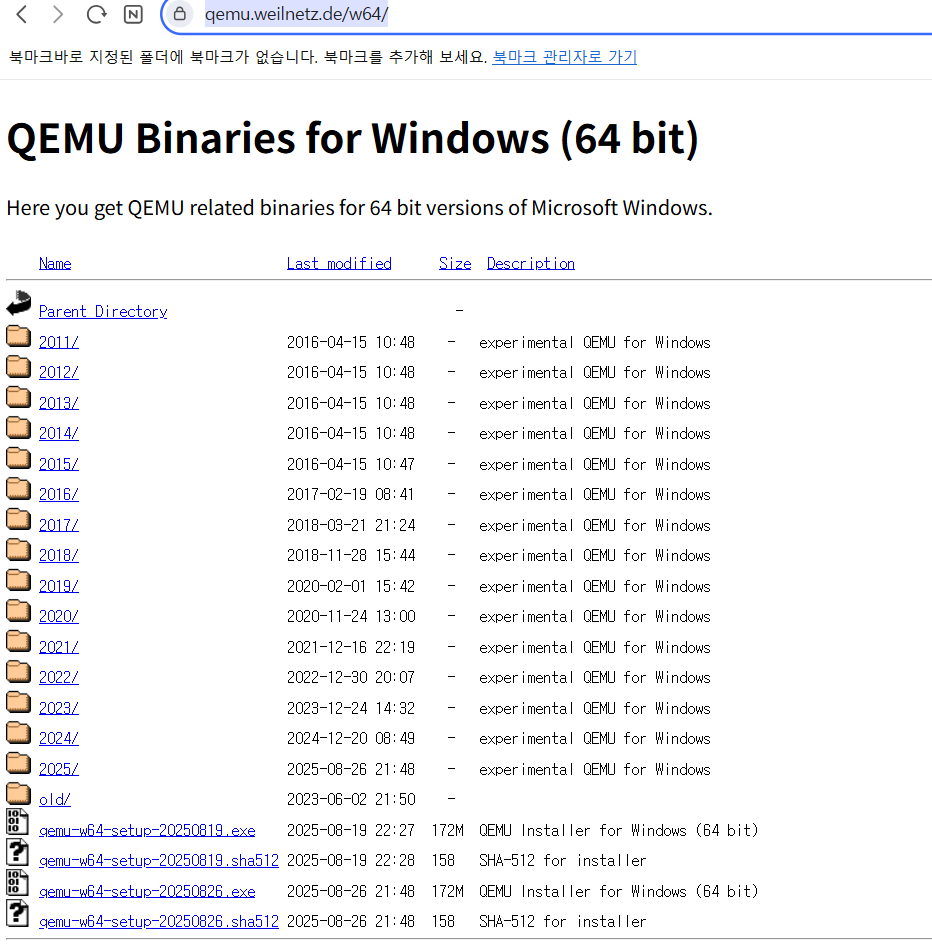Click the 2023-06-02 21:50 date of old/ row
932x944 pixels.
(351, 800)
